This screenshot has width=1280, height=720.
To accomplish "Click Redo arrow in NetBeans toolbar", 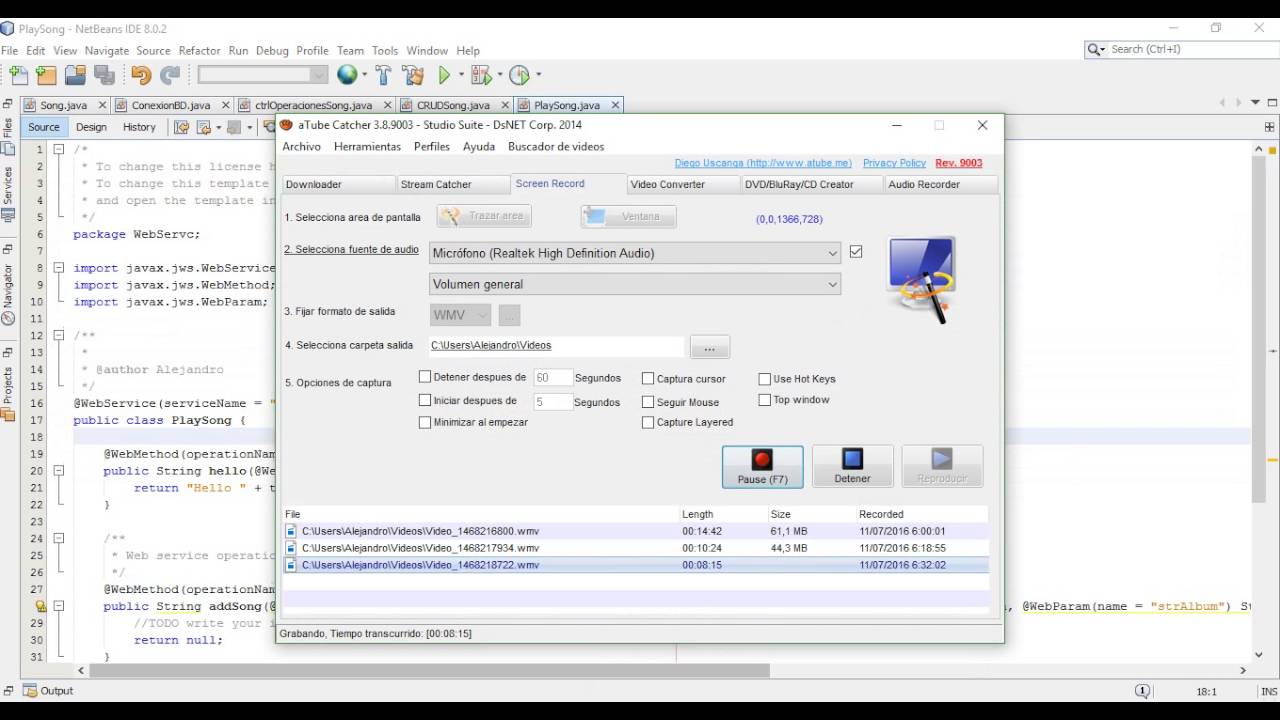I will (170, 75).
